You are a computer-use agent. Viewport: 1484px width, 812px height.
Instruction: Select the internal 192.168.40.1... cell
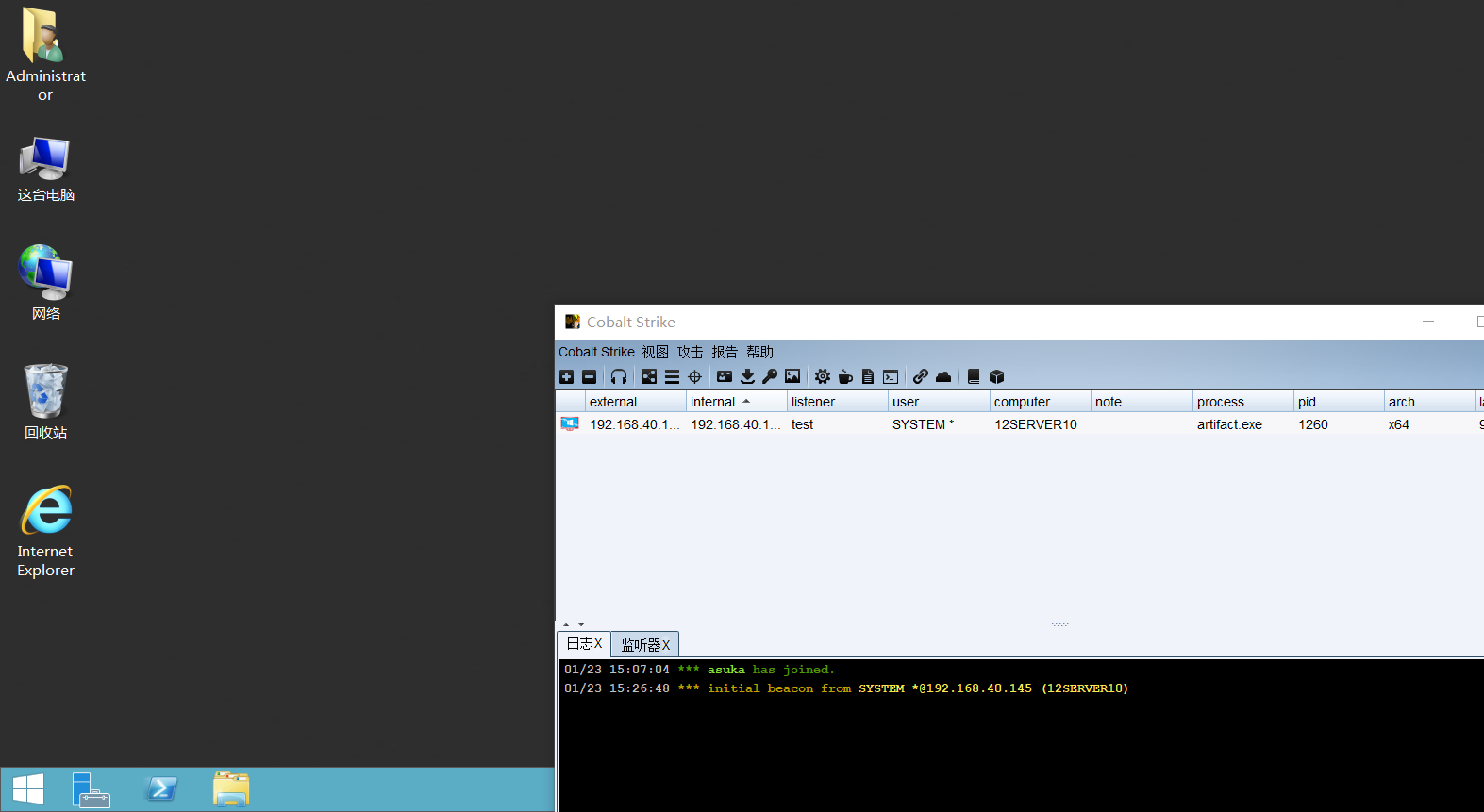(736, 424)
